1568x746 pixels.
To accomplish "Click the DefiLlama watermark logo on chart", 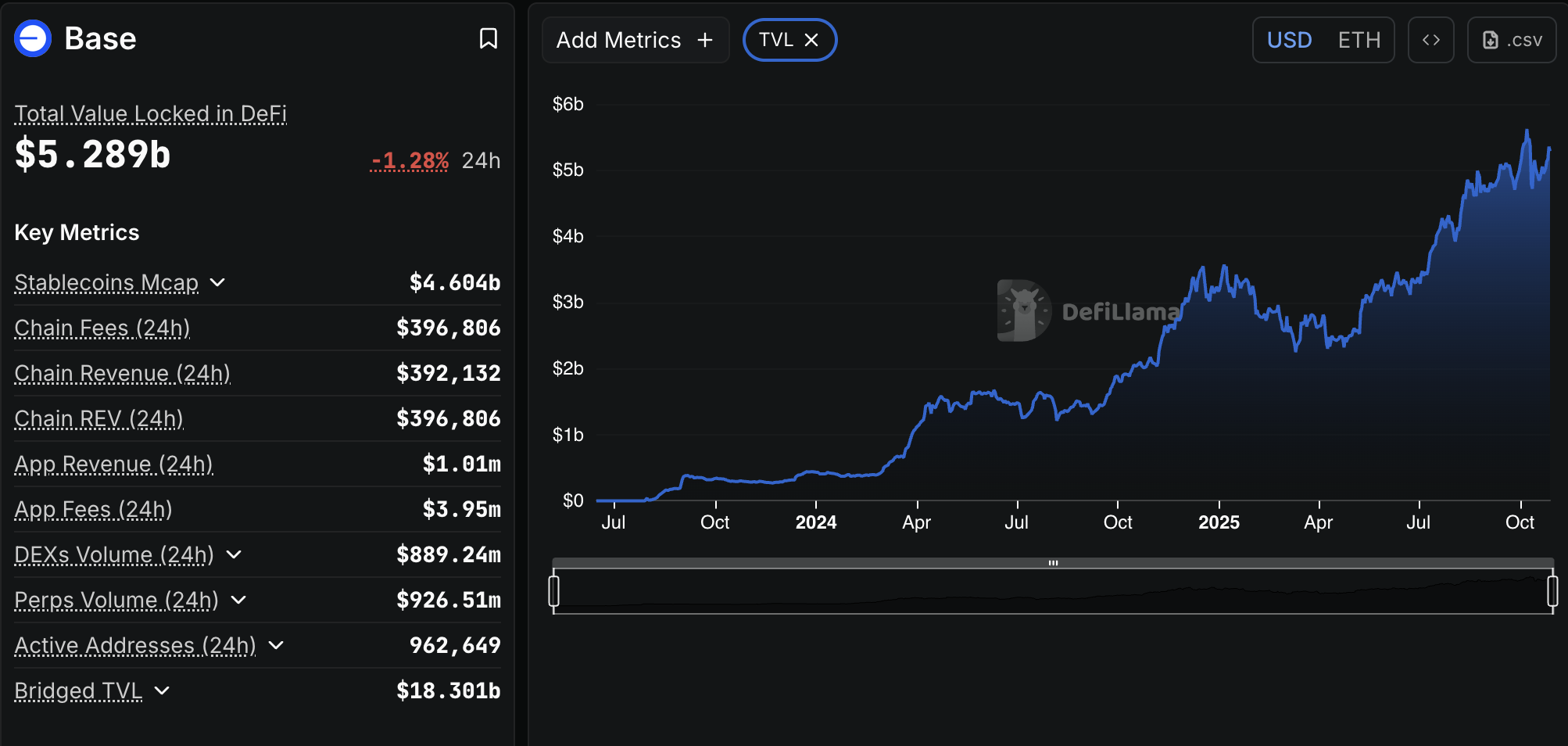I will 1023,310.
